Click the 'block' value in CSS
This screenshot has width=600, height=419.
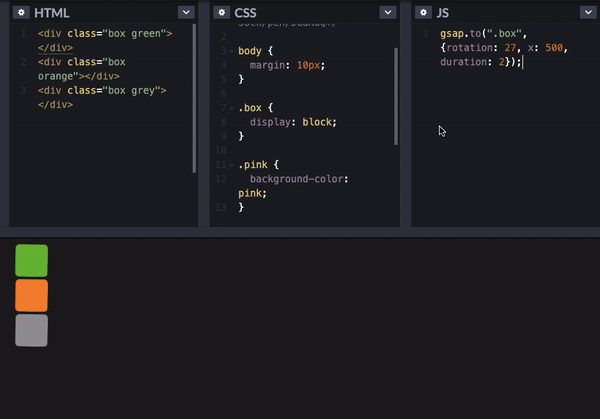pyautogui.click(x=317, y=122)
